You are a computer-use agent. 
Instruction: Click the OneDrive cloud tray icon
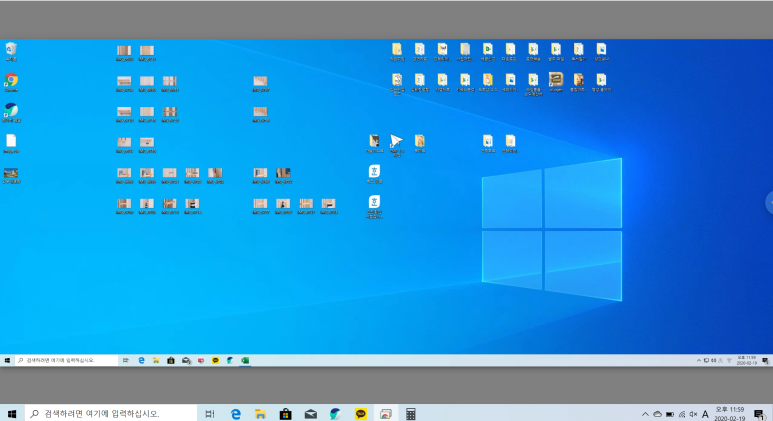click(657, 414)
